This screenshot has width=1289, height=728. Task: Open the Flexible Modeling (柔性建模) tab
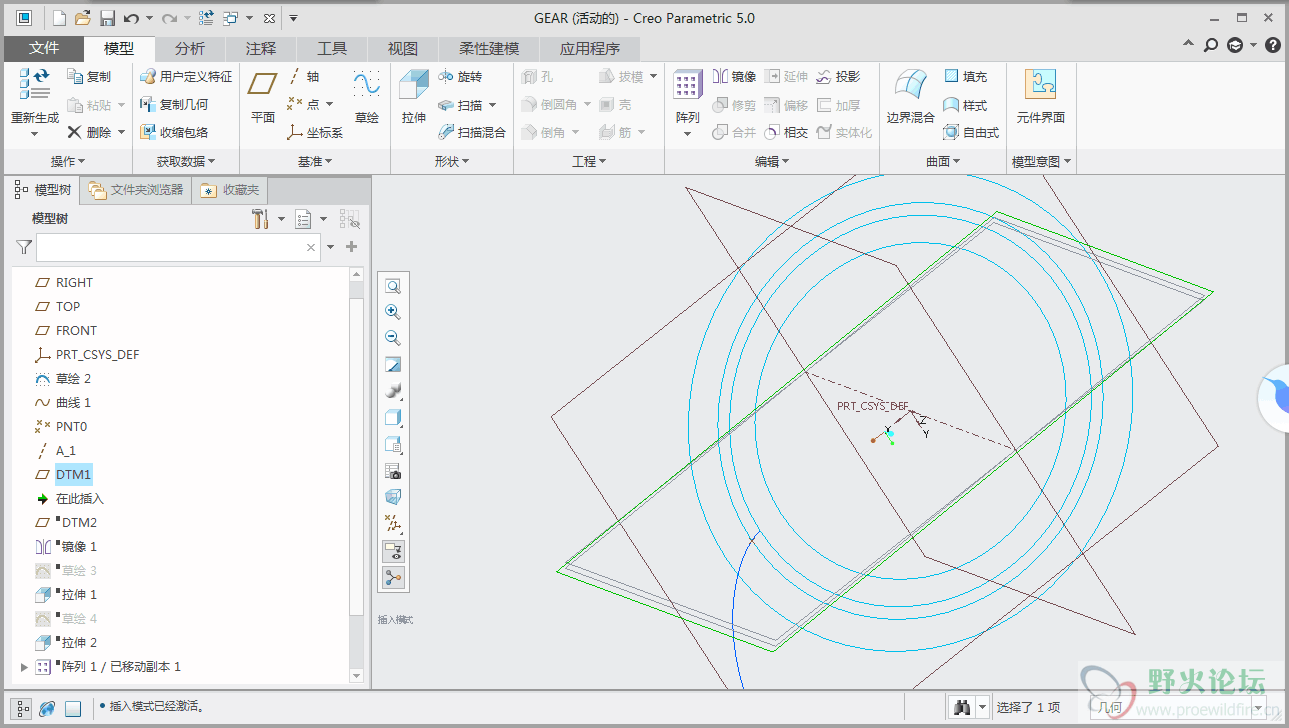coord(489,48)
